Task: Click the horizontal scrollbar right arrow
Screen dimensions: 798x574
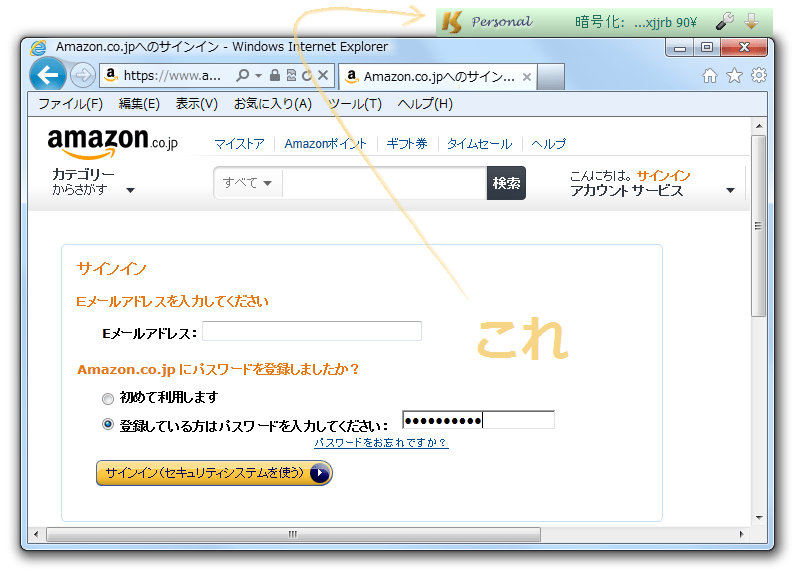Action: click(x=742, y=534)
